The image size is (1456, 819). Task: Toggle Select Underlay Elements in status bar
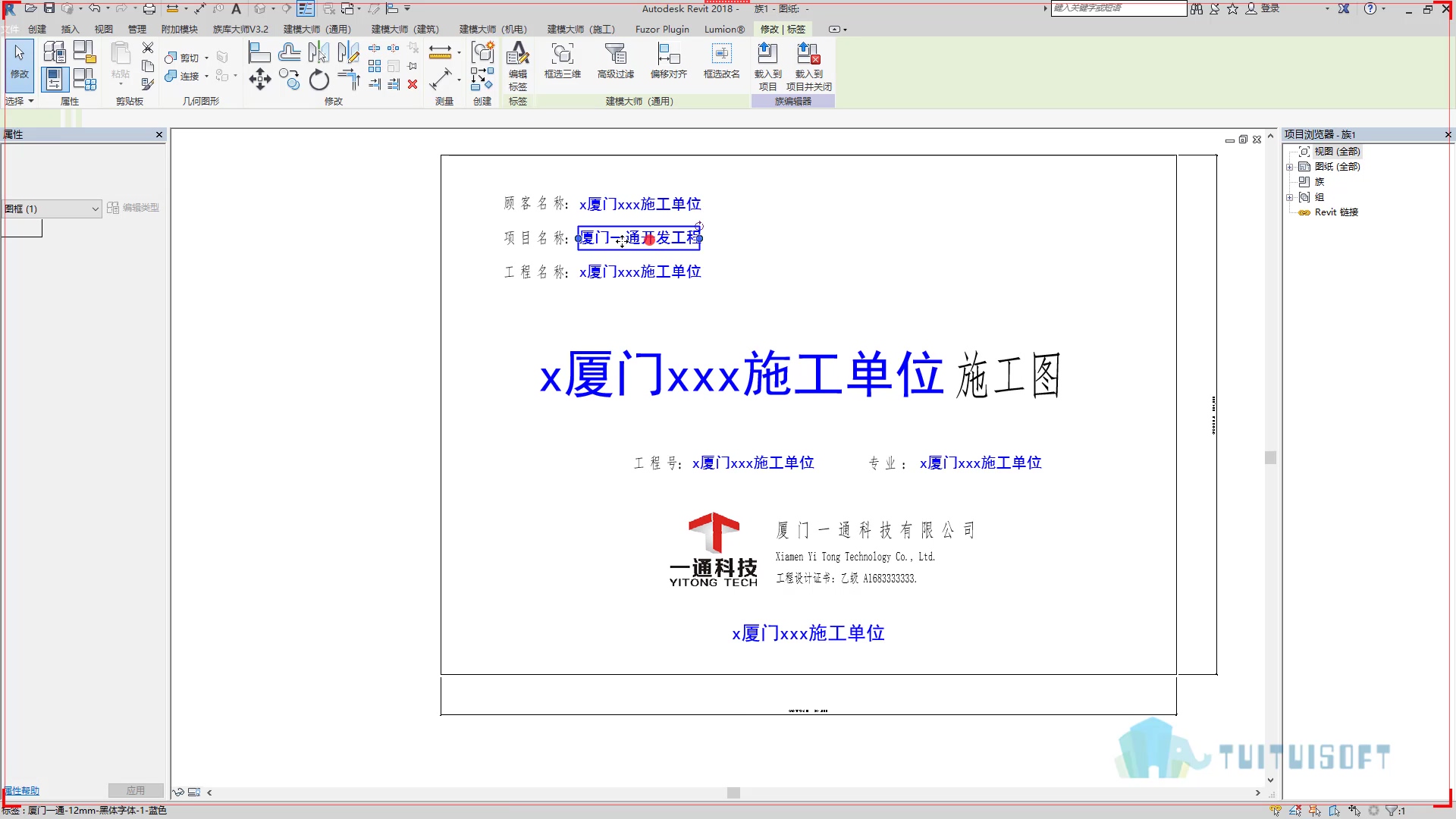click(x=1295, y=811)
